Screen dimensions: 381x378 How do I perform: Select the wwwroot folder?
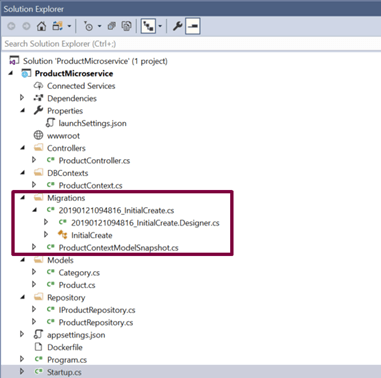[63, 136]
